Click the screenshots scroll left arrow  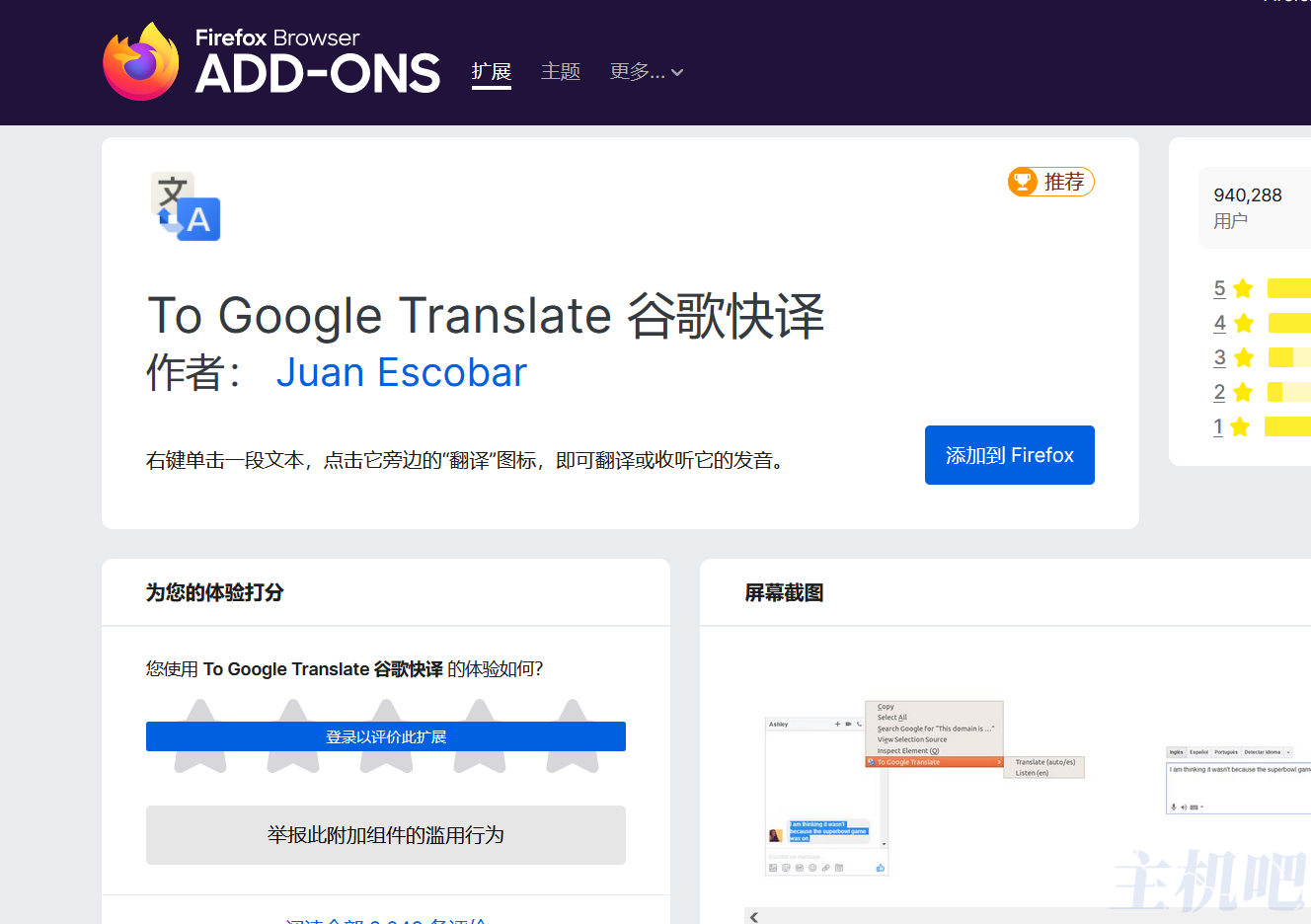(754, 917)
